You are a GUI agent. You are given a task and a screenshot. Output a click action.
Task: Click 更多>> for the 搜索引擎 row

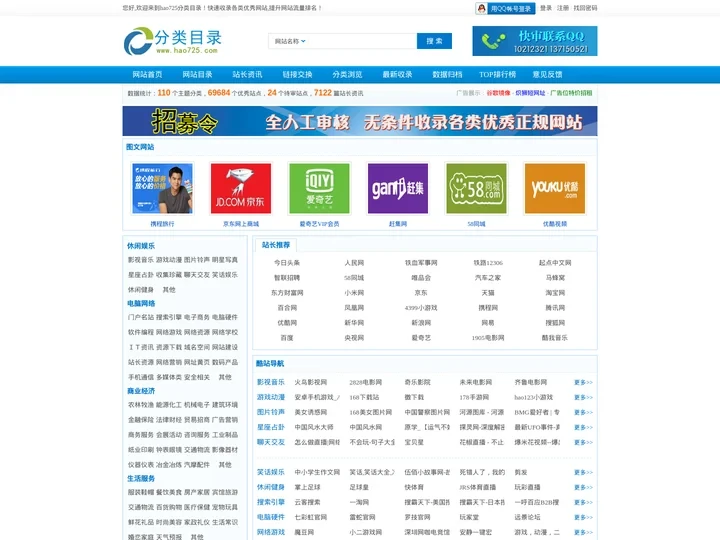pos(583,502)
